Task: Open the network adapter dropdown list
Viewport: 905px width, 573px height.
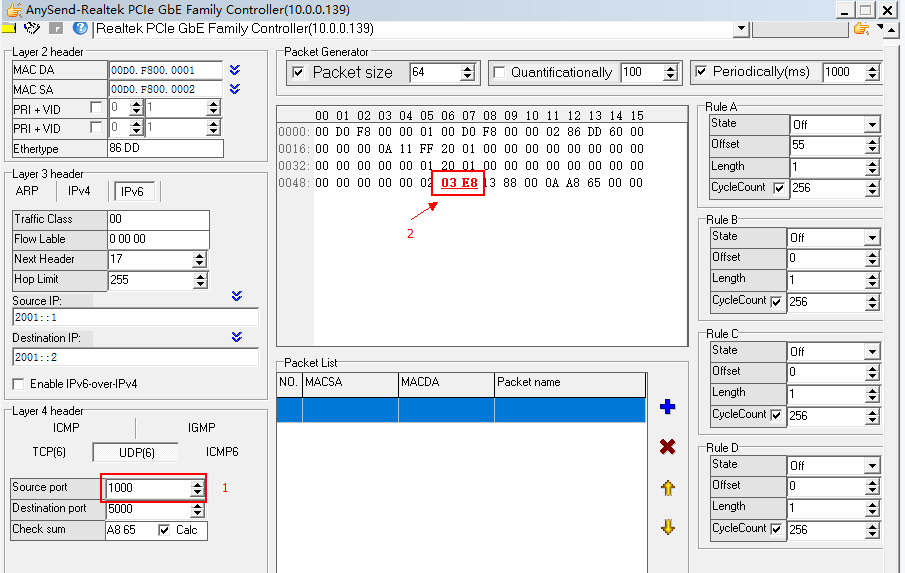Action: point(741,28)
